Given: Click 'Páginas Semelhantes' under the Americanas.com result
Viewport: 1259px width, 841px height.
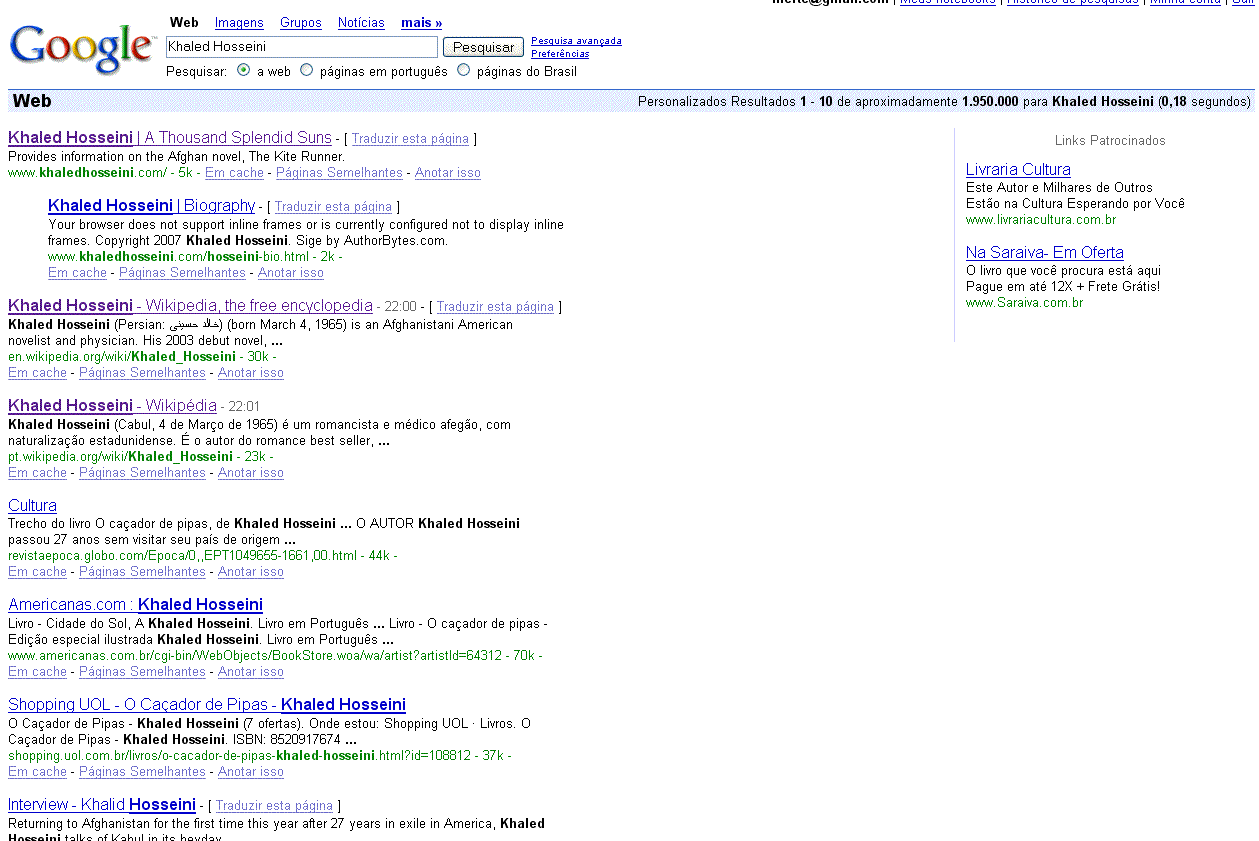Looking at the screenshot, I should [142, 672].
